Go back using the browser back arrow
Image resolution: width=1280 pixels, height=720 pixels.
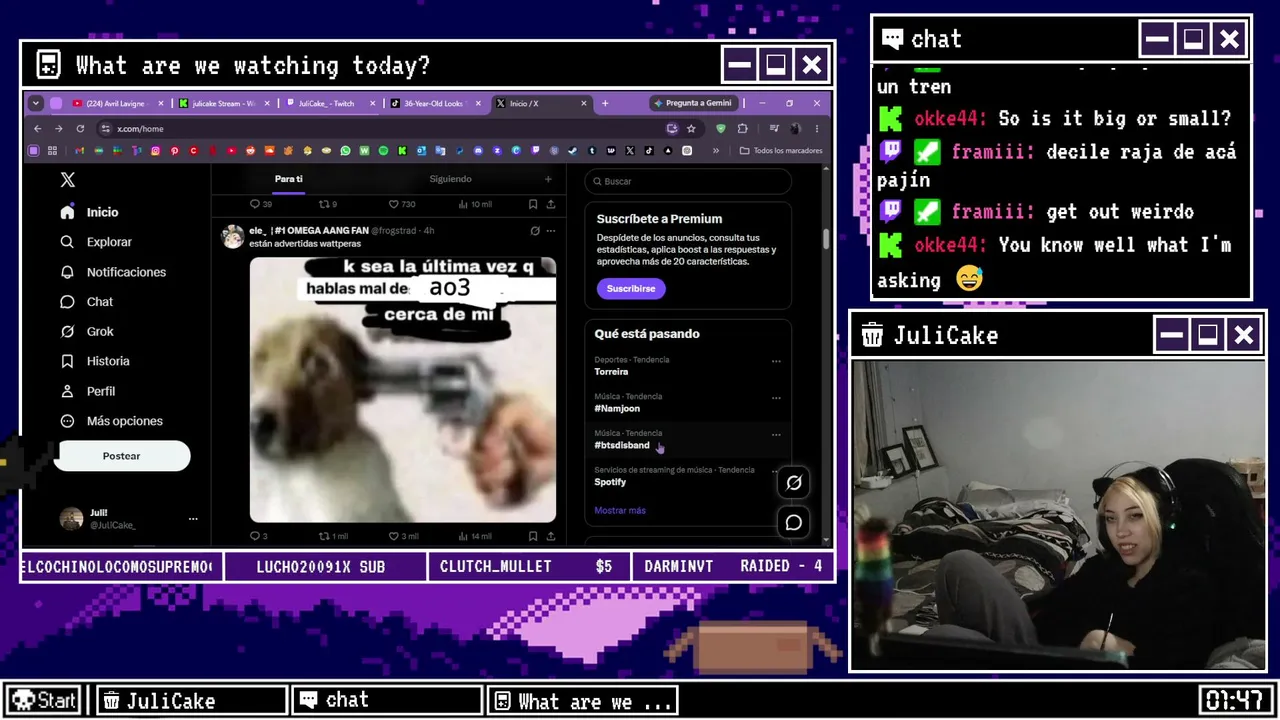[38, 129]
